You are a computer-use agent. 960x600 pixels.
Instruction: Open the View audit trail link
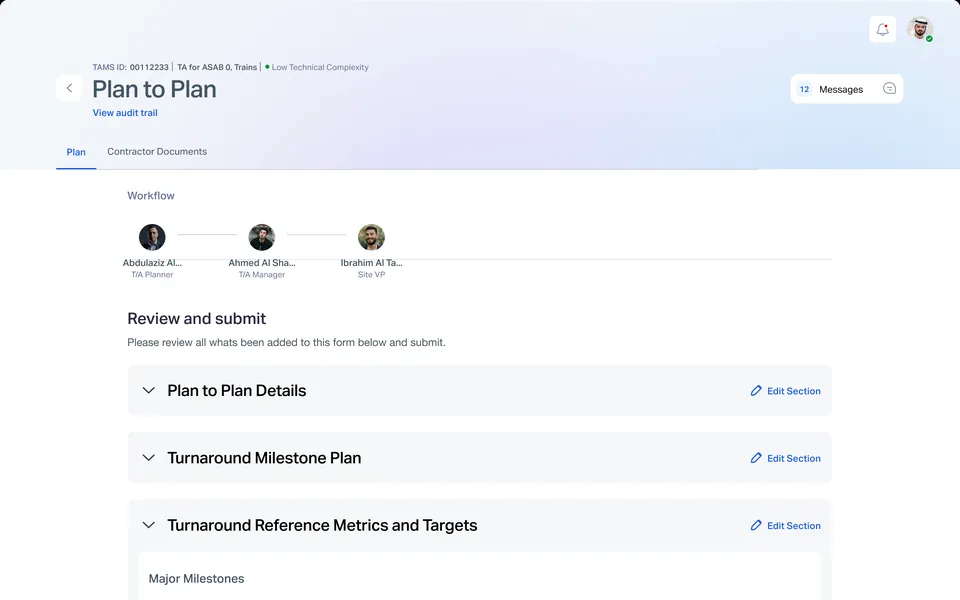(x=125, y=113)
